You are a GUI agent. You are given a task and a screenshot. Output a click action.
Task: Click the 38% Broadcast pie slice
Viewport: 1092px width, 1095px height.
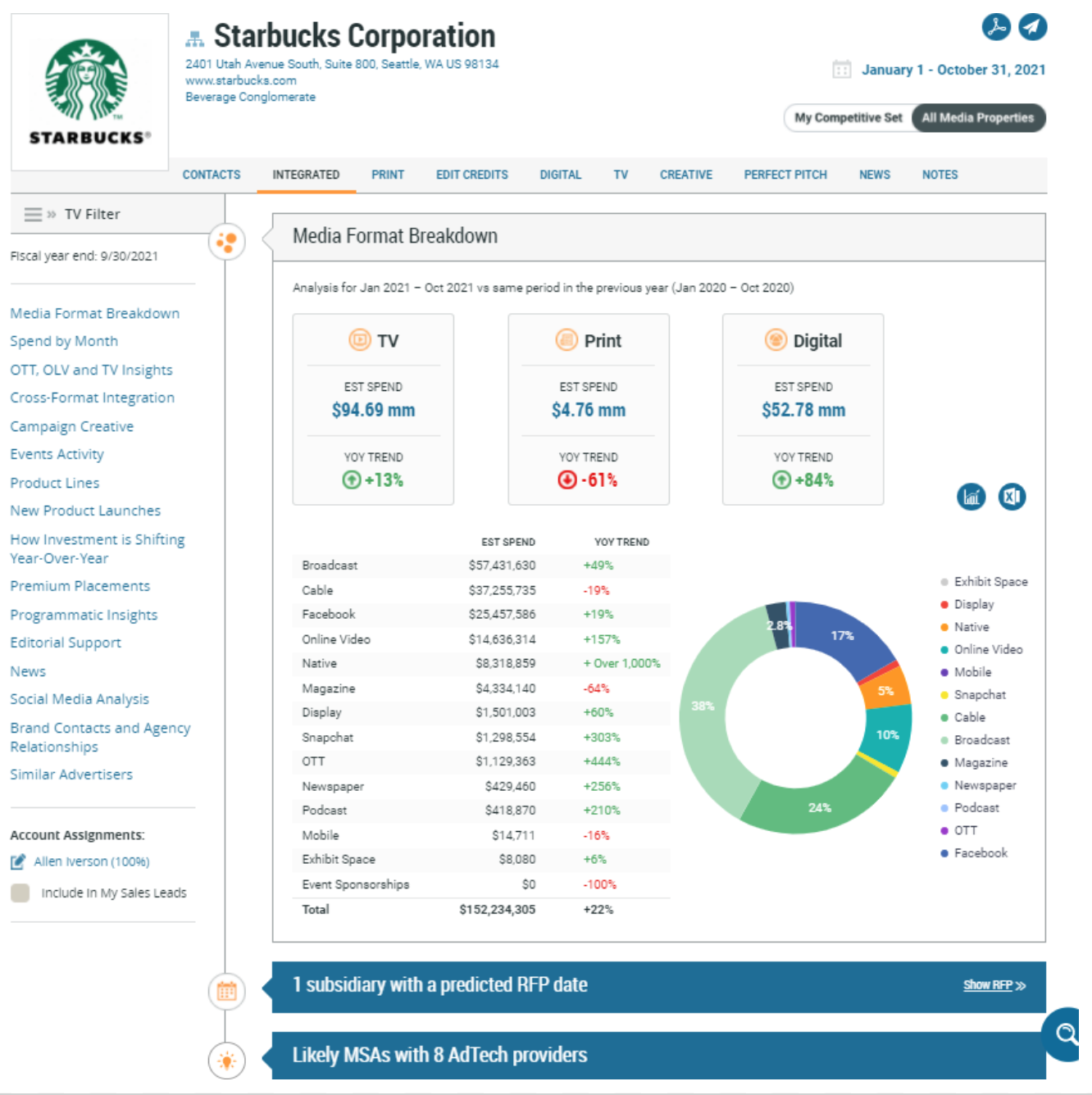tap(703, 707)
